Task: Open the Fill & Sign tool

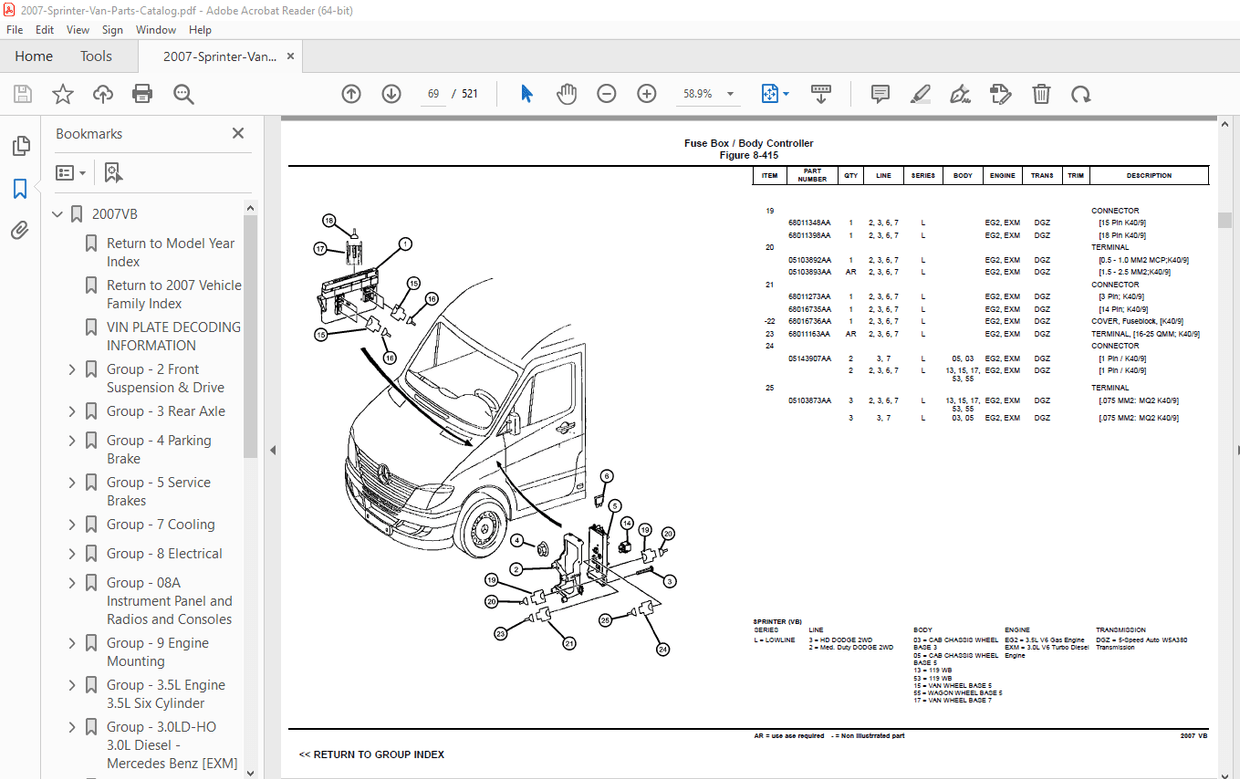Action: tap(960, 93)
